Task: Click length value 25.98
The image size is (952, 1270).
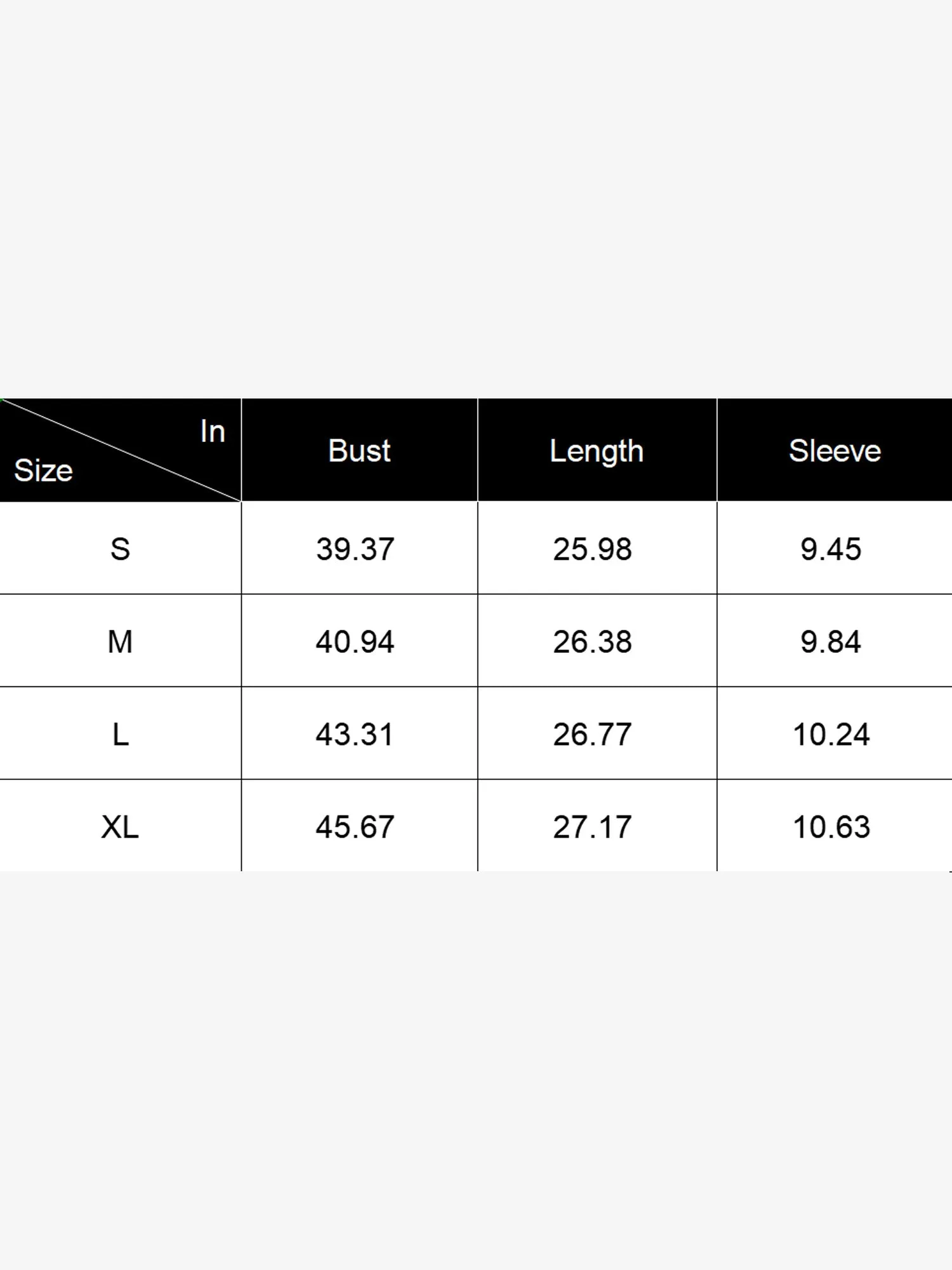Action: tap(592, 549)
